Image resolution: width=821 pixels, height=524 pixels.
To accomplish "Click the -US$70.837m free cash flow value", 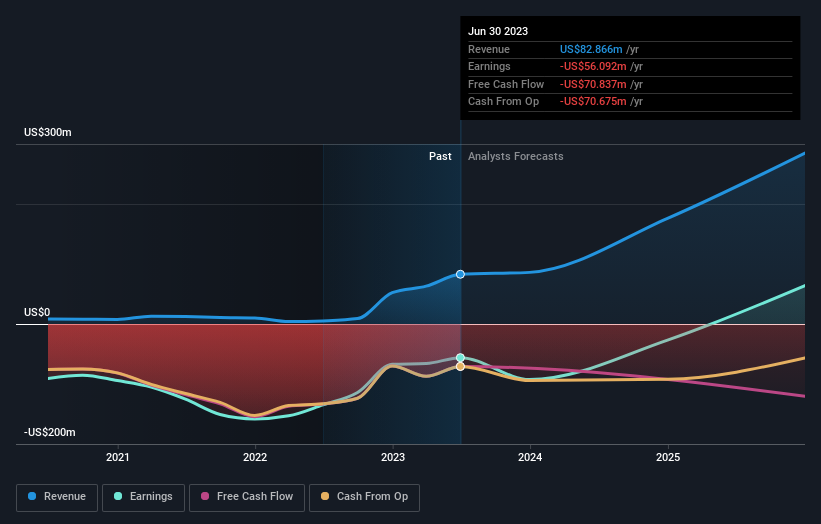I will [x=593, y=84].
